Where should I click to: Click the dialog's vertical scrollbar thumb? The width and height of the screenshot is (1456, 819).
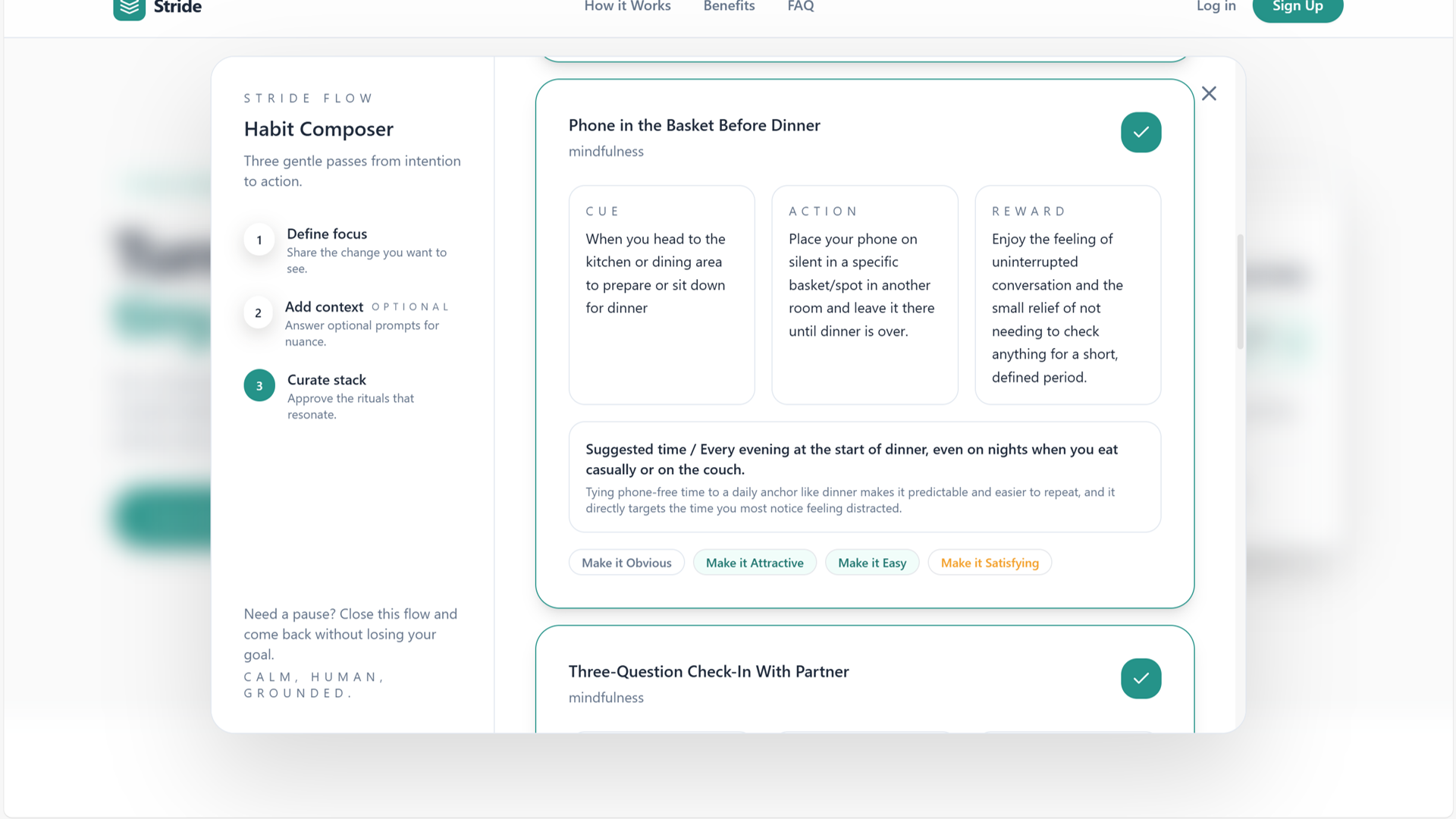[1240, 292]
